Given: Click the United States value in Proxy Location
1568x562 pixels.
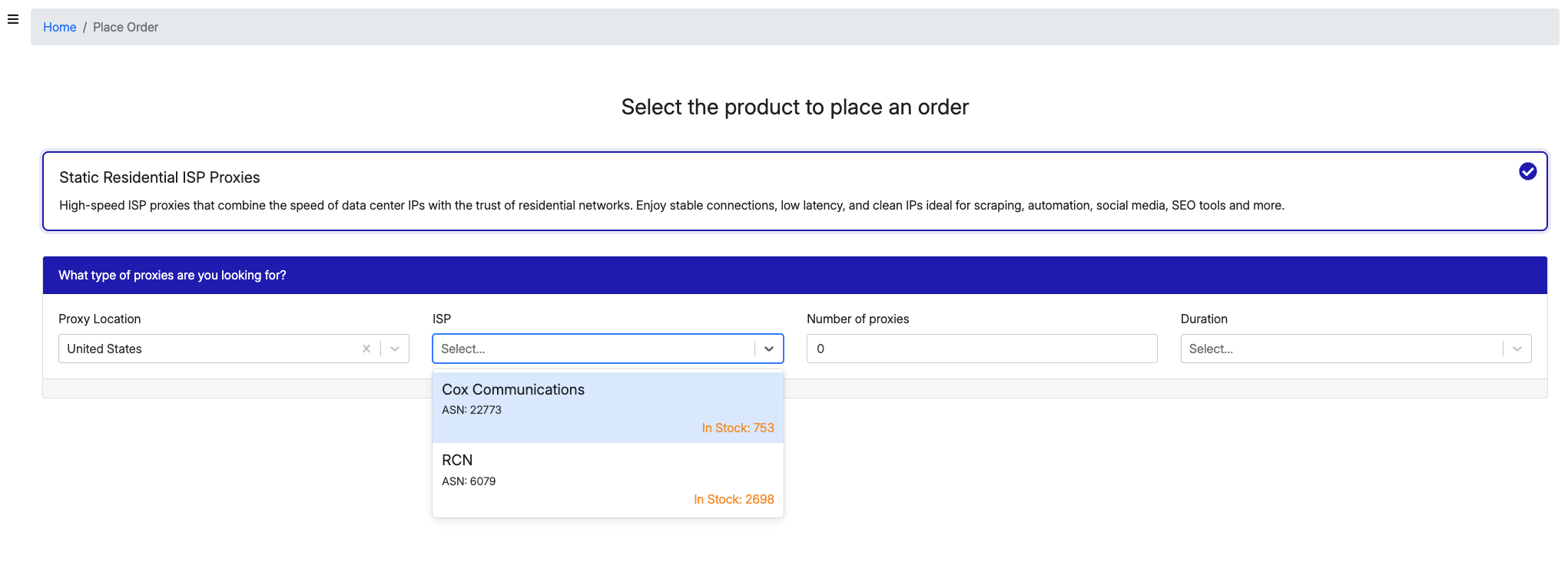Looking at the screenshot, I should coord(104,349).
